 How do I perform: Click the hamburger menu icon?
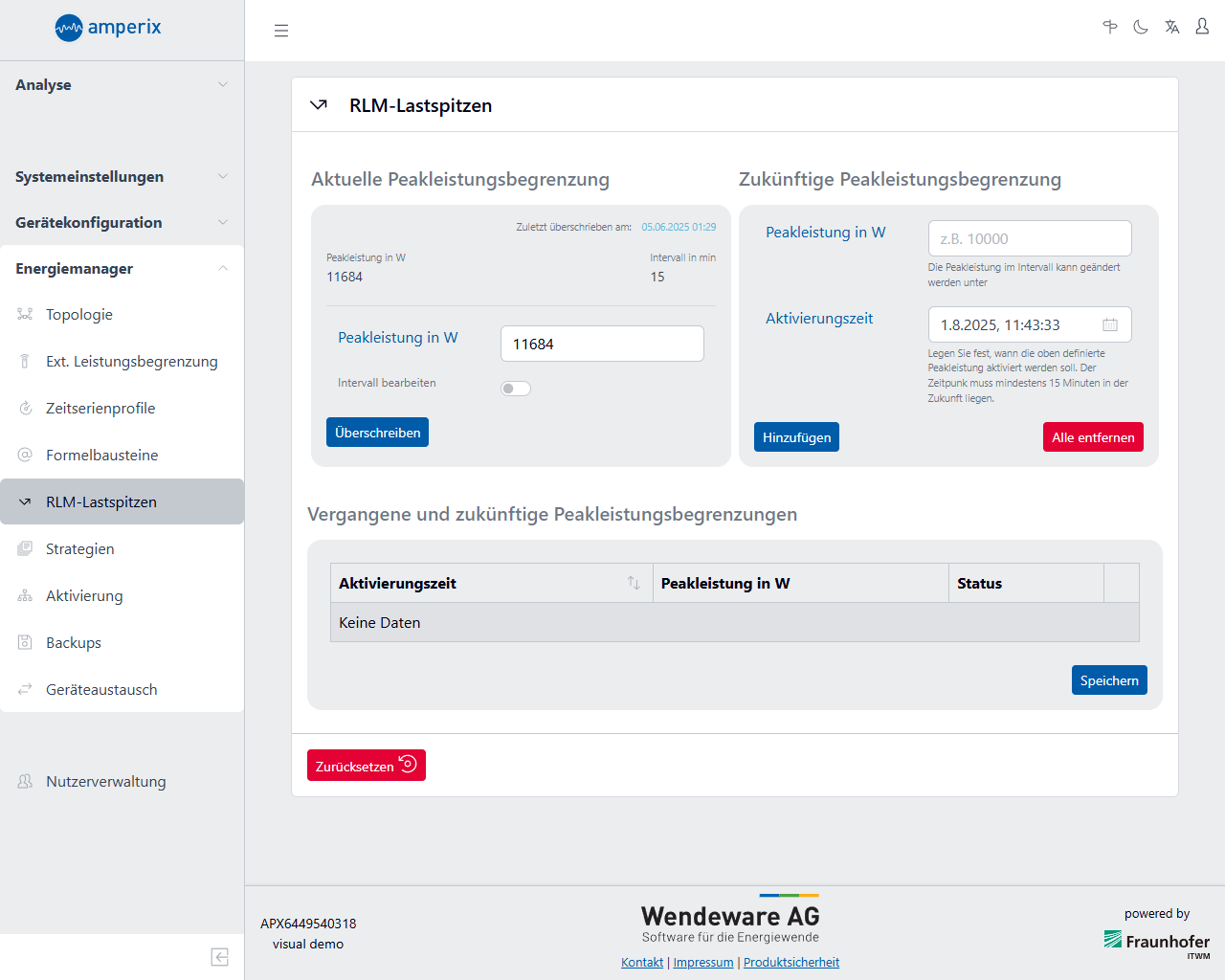[281, 31]
